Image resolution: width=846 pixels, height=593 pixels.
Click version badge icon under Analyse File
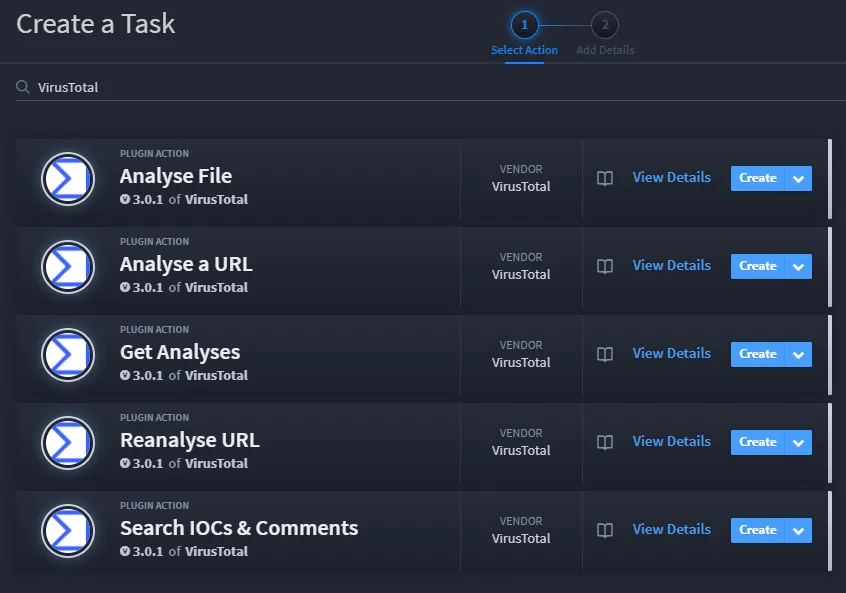[125, 199]
